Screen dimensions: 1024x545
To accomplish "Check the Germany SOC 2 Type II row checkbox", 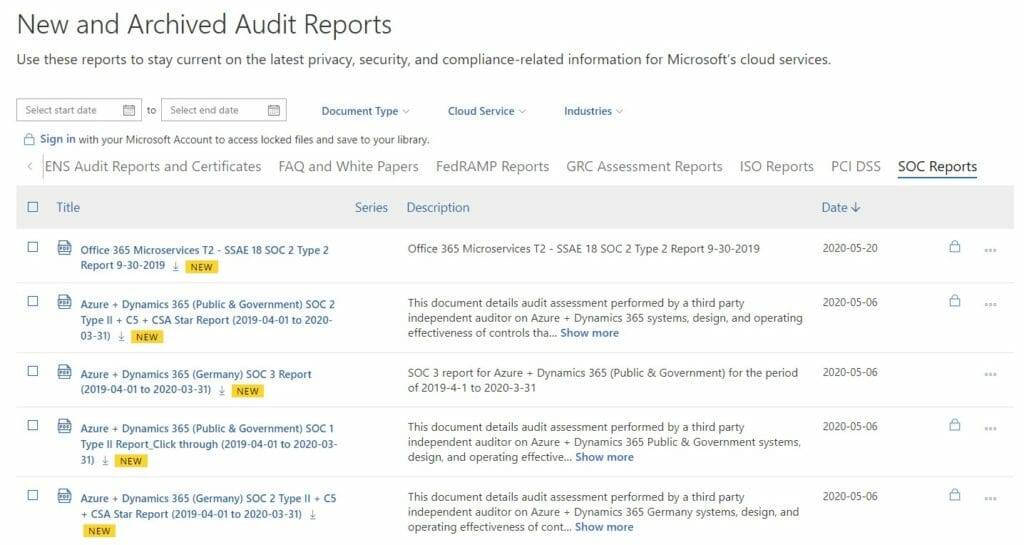I will 33,495.
